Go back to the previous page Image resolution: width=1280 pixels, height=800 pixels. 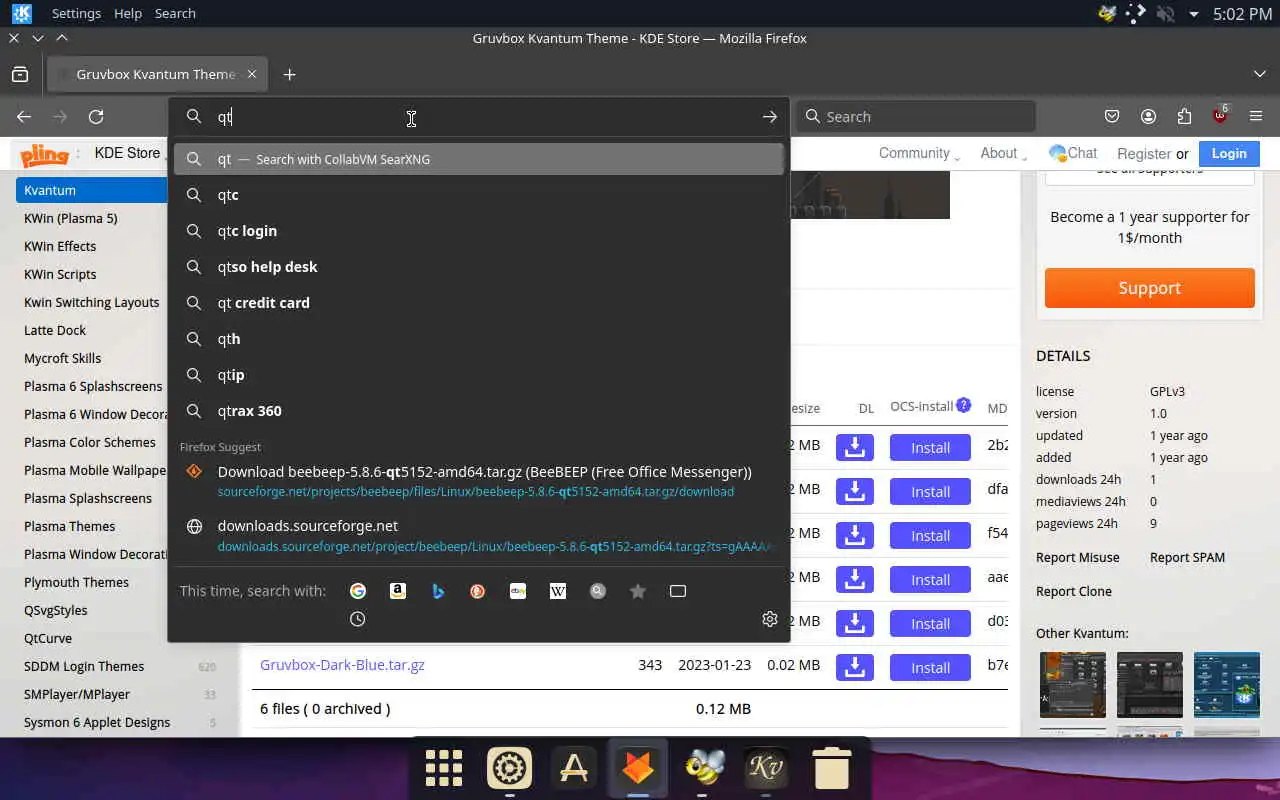[x=24, y=117]
